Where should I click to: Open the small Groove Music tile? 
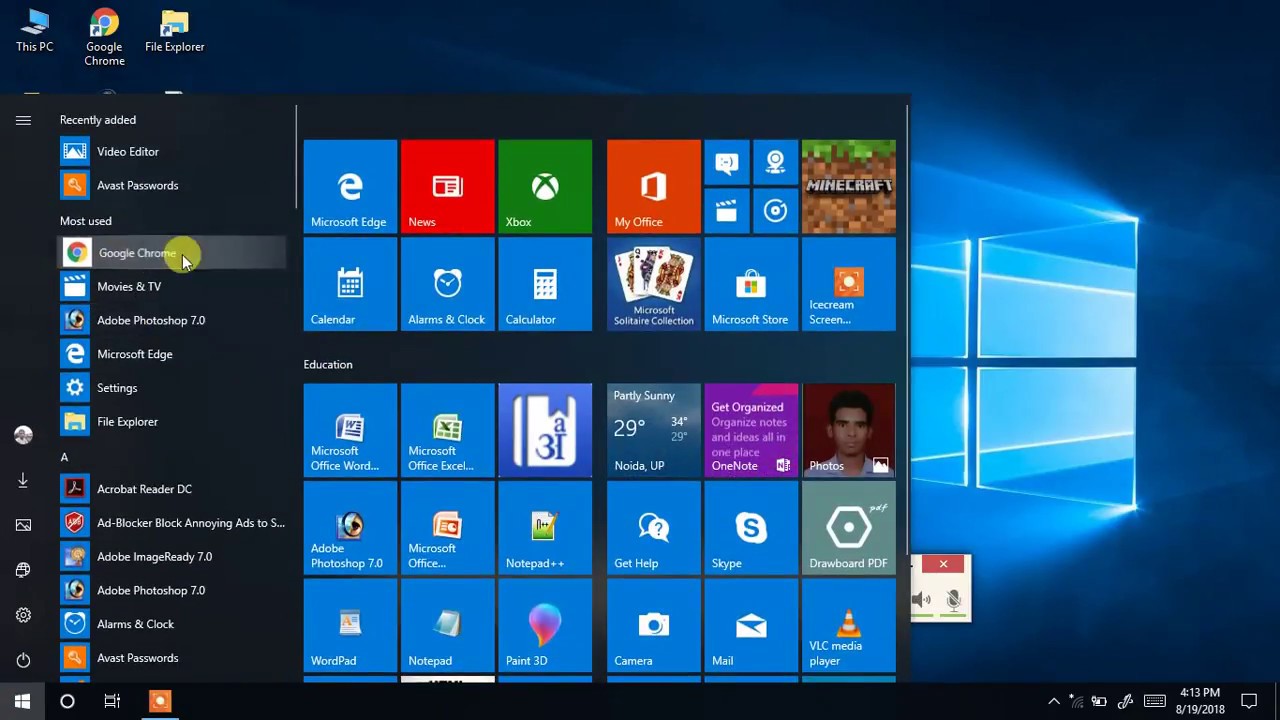click(775, 211)
